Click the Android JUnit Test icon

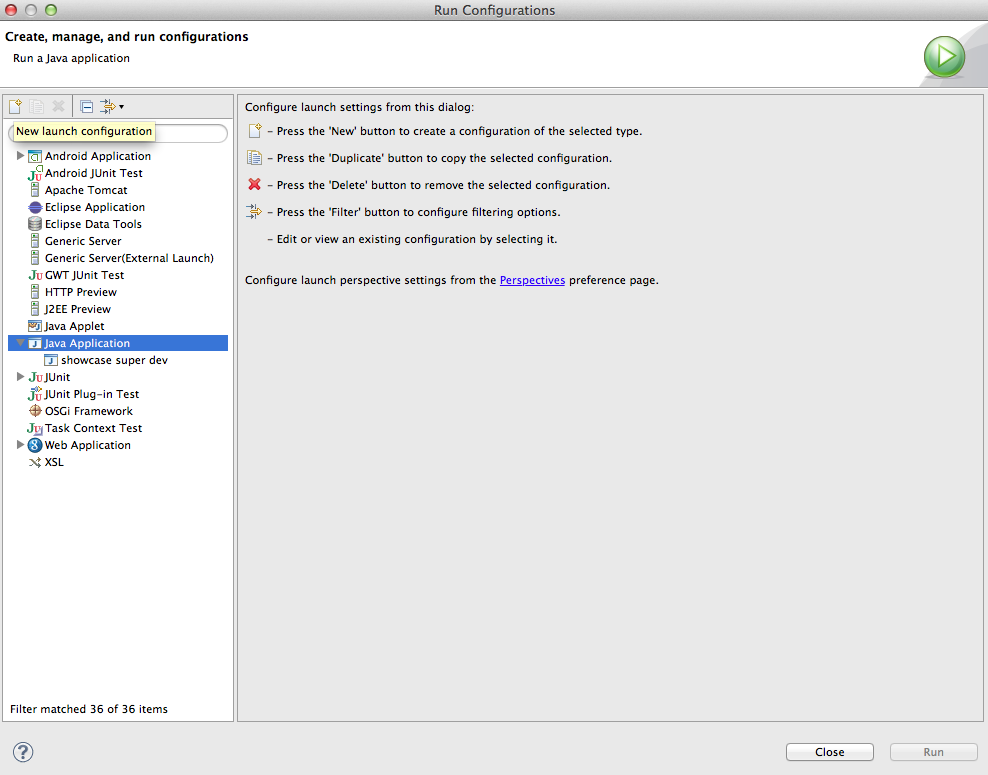click(x=35, y=173)
